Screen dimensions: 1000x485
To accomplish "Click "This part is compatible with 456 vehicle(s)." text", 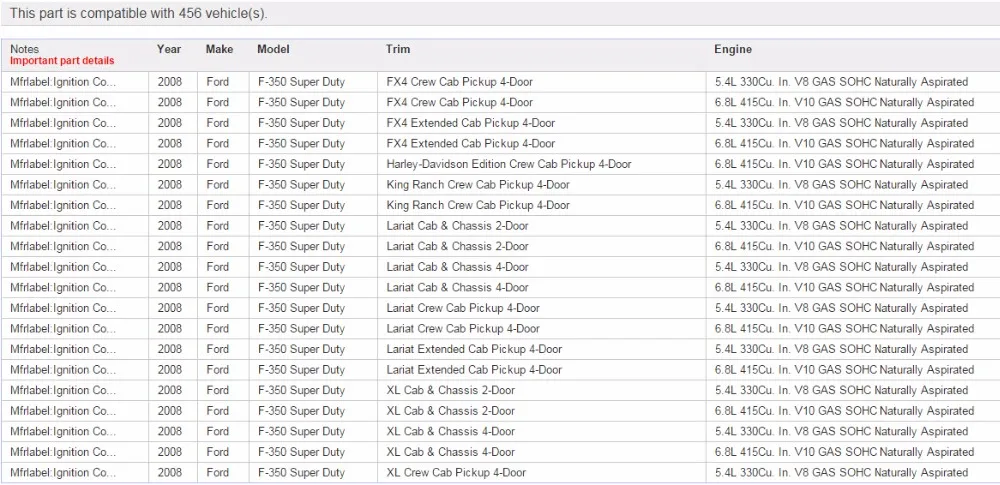I will point(139,13).
